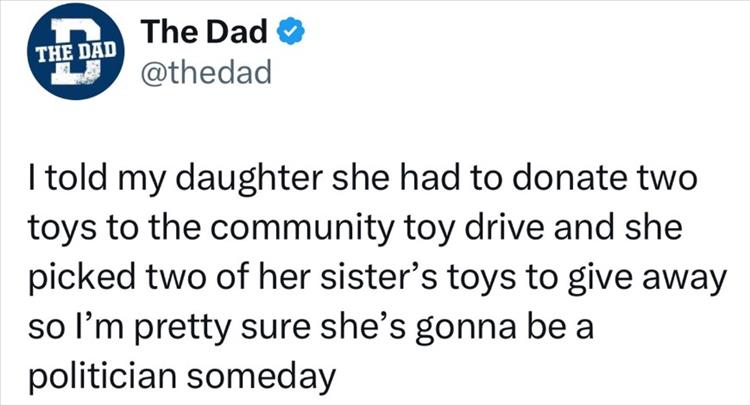Open The Dad display name link
Image resolution: width=750 pixels, height=405 pixels.
[205, 33]
